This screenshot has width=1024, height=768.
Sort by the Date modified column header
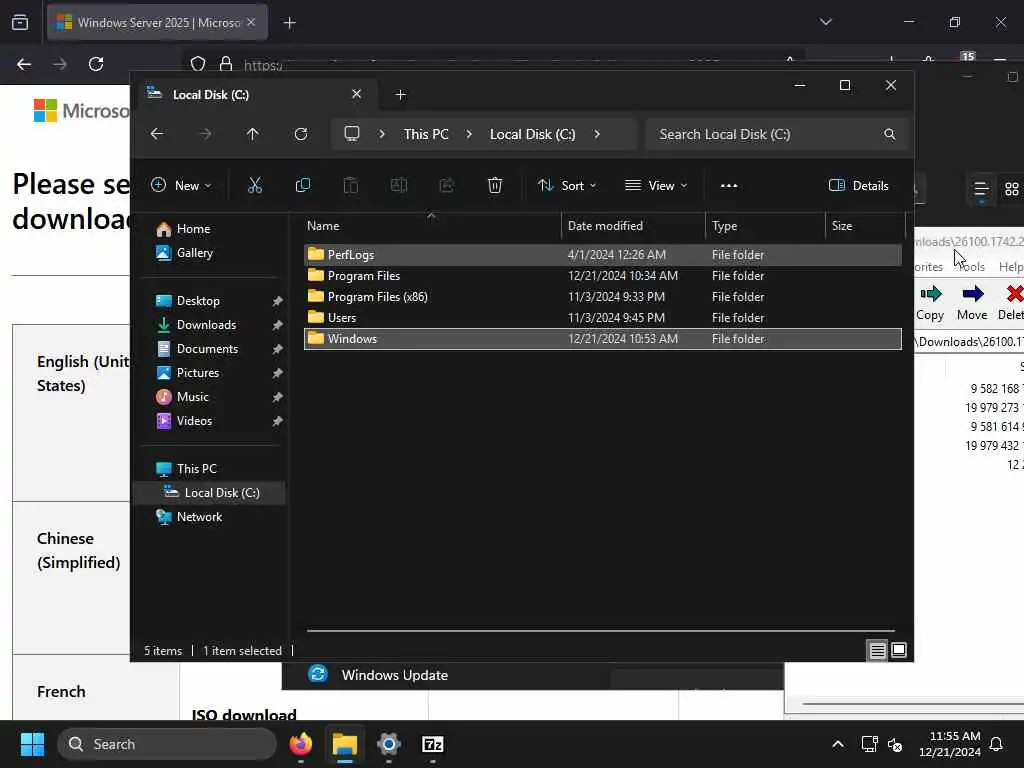click(633, 226)
